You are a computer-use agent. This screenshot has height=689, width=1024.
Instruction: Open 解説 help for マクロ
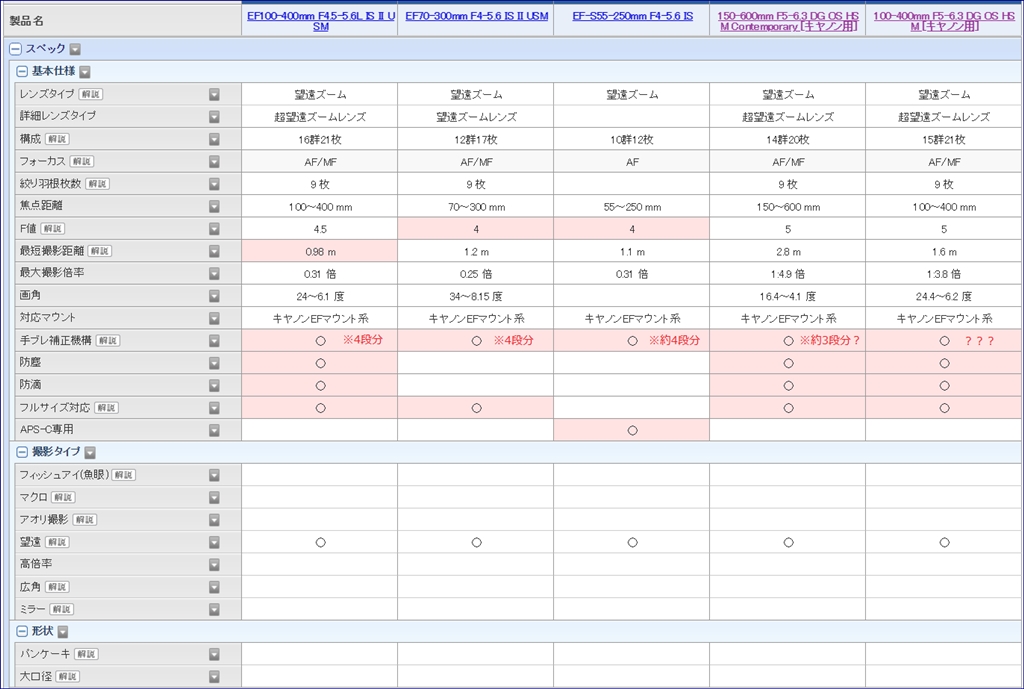click(x=63, y=497)
